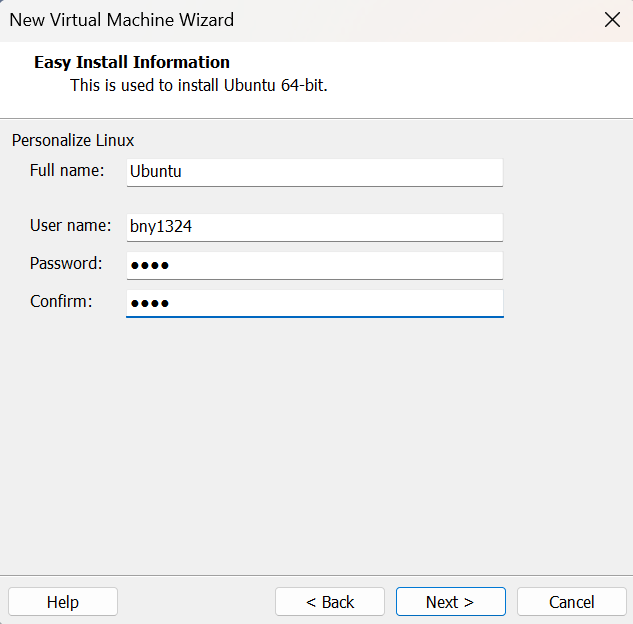Image resolution: width=633 pixels, height=624 pixels.
Task: Click the 'Password:' label
Action: coord(66,263)
